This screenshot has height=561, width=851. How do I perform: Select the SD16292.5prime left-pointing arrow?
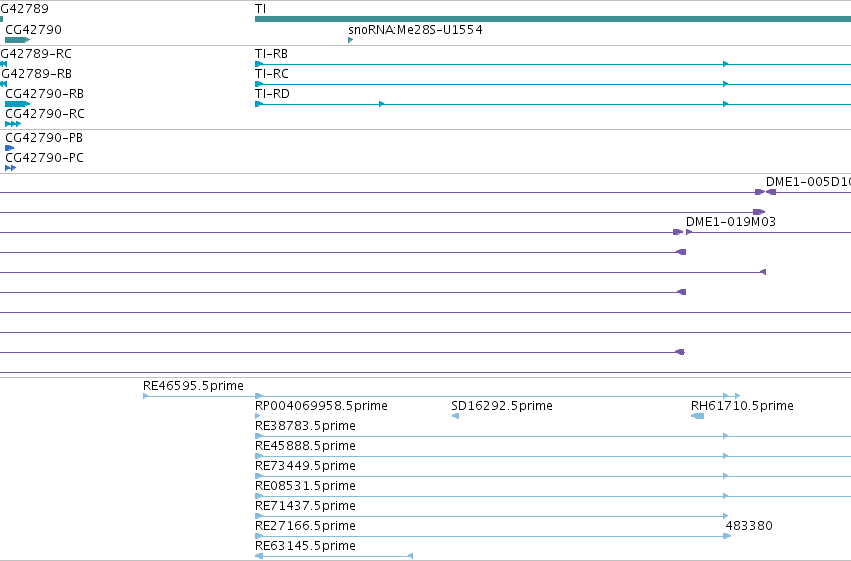[x=455, y=416]
